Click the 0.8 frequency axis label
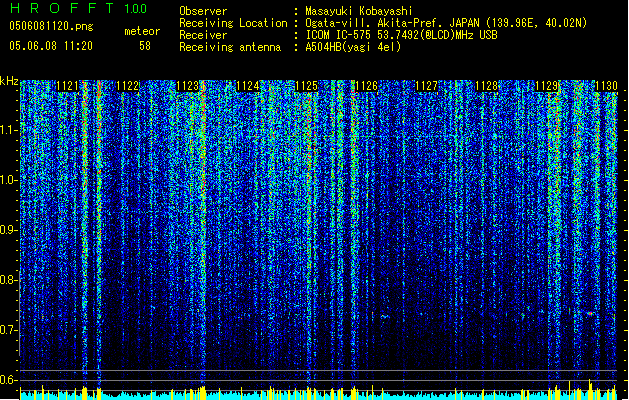629x400 pixels. (9, 280)
